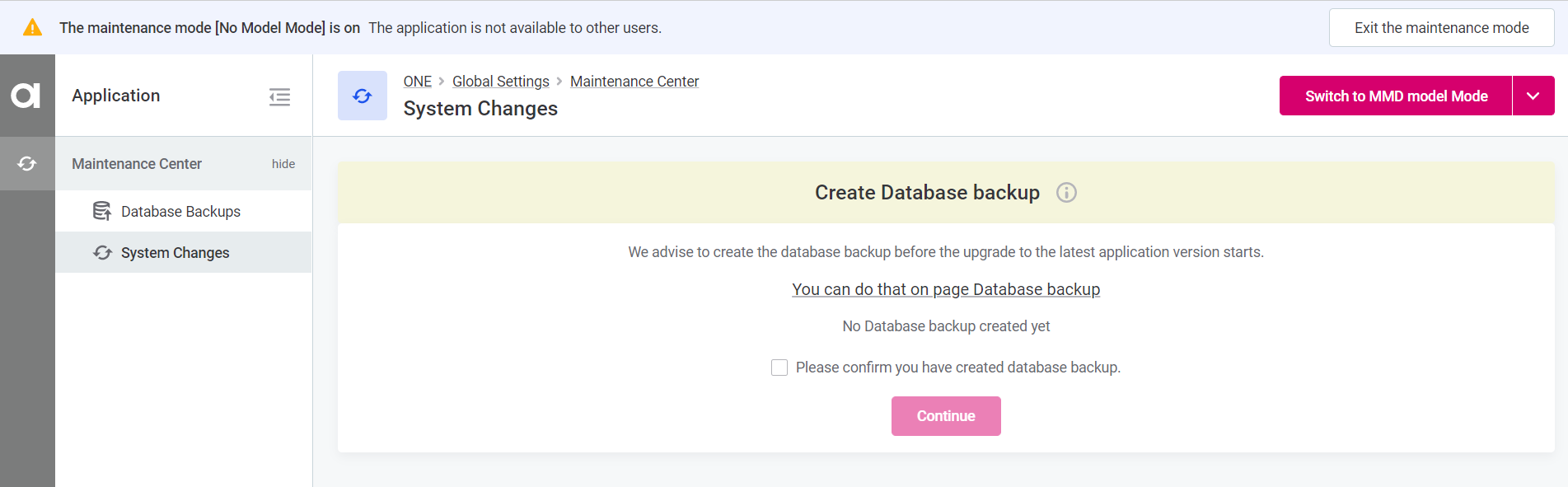The height and width of the screenshot is (487, 1568).
Task: Click the System Changes sidebar icon
Action: 102,253
